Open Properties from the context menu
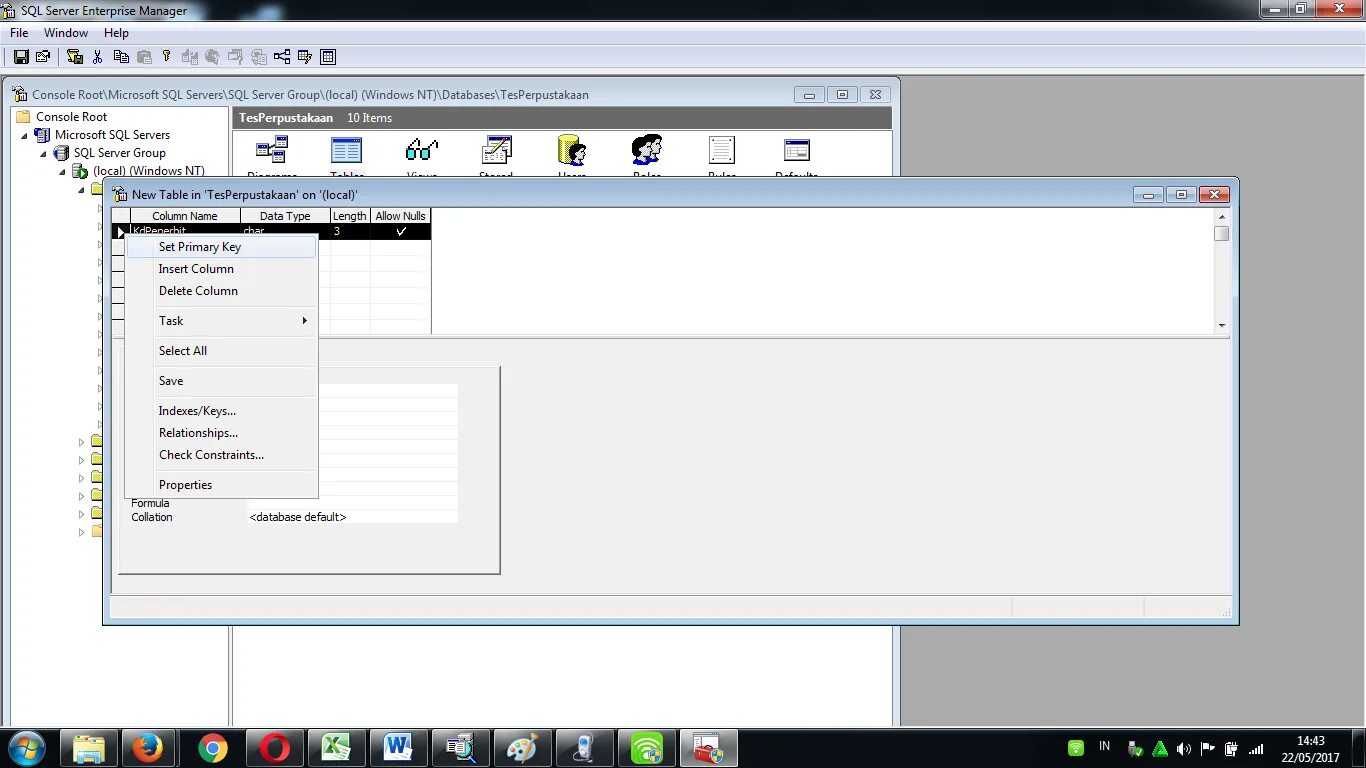This screenshot has width=1366, height=768. coord(221,485)
